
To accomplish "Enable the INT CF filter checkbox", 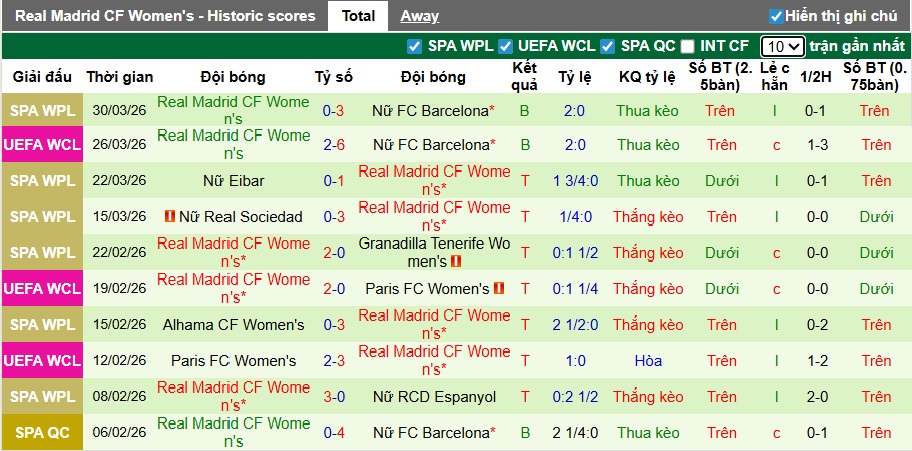I will pyautogui.click(x=688, y=46).
